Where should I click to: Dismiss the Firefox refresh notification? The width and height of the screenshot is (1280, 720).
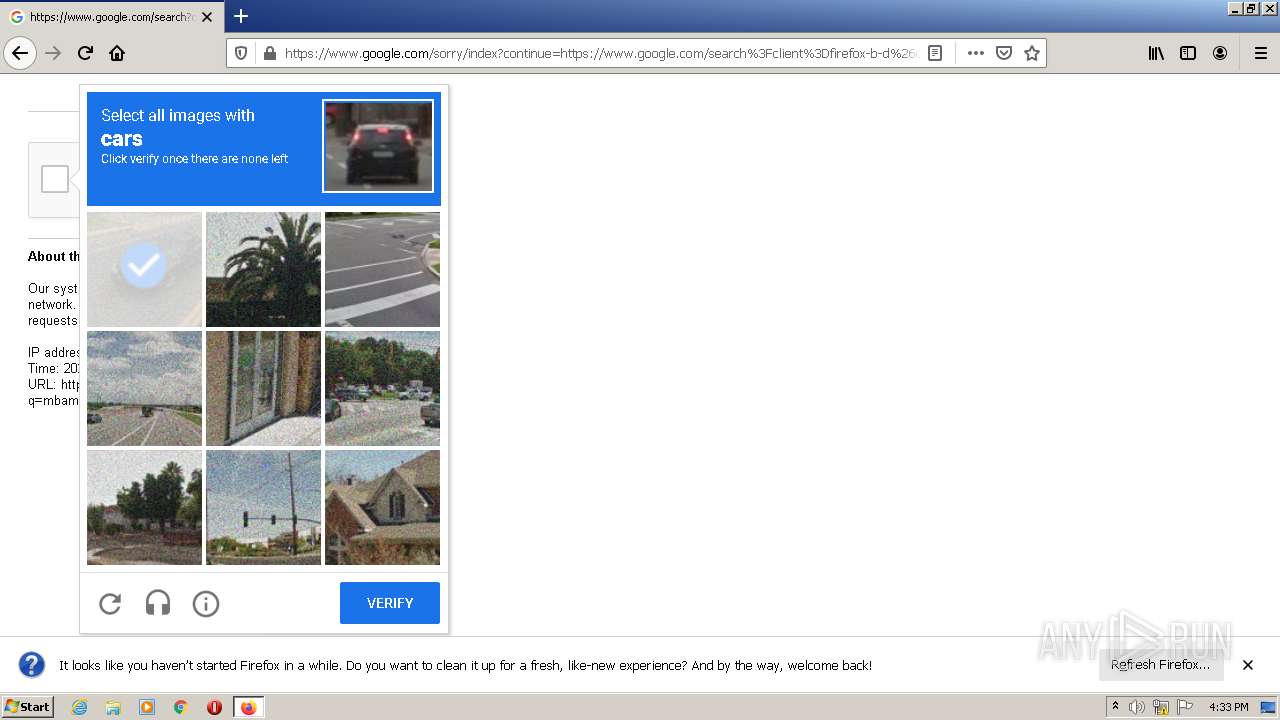(1248, 665)
